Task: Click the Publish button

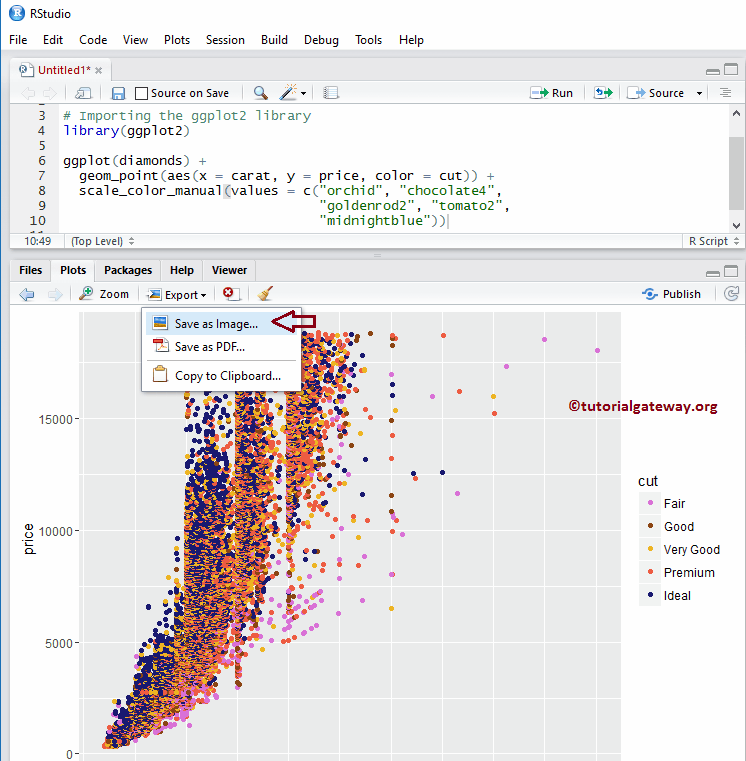Action: click(672, 294)
